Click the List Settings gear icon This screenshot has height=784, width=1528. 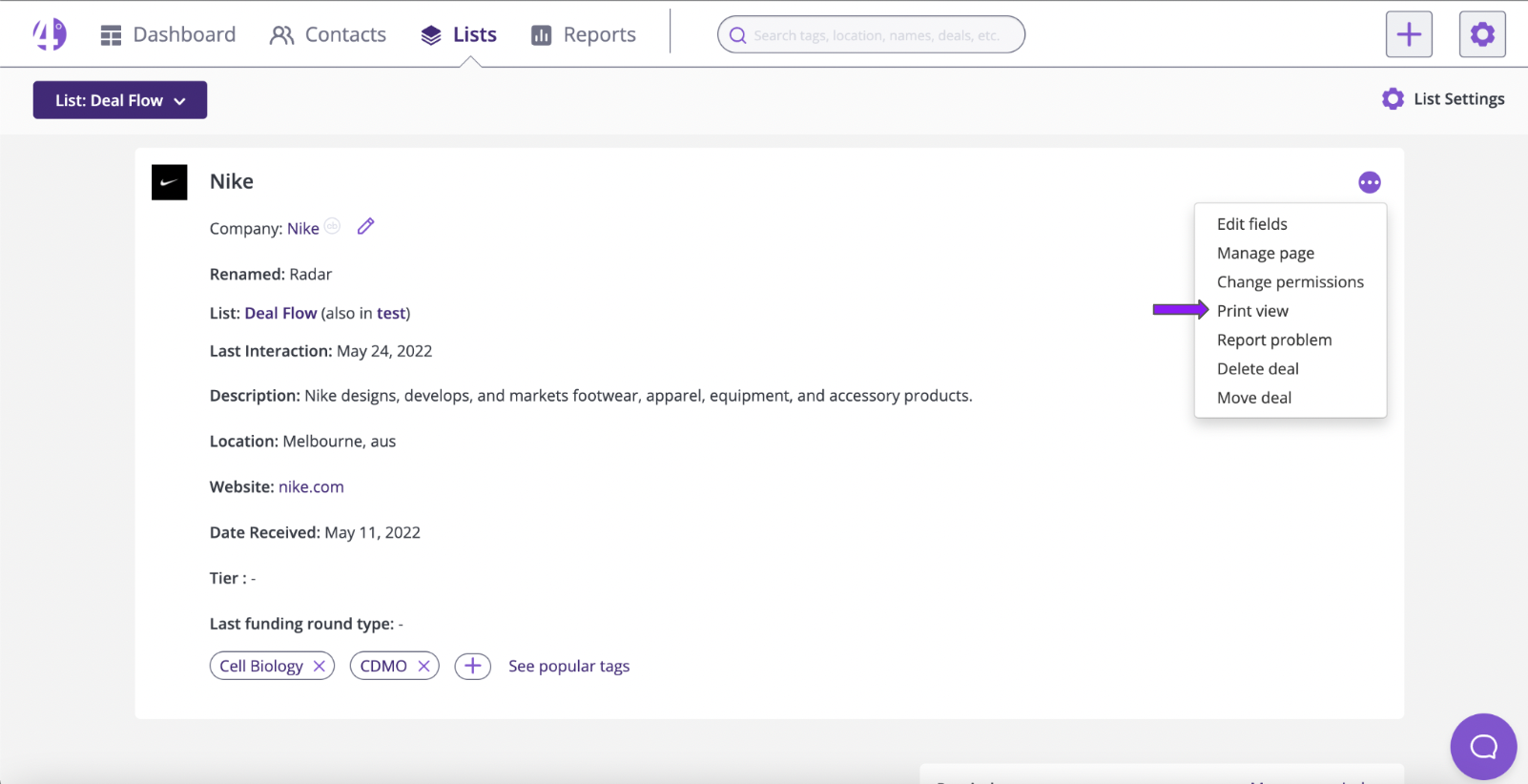[x=1393, y=99]
